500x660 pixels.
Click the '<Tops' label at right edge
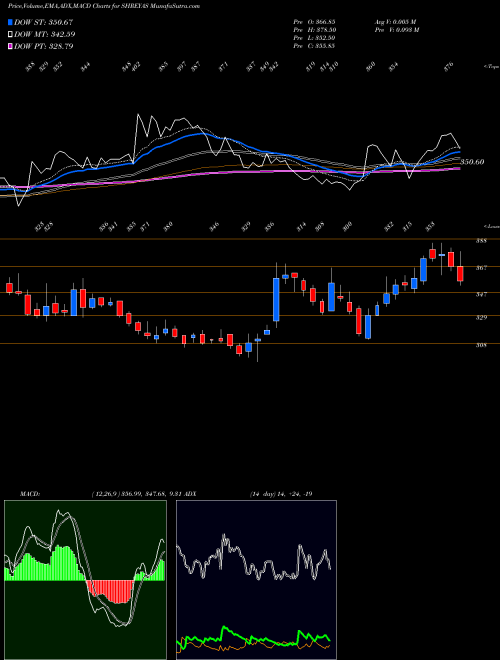[x=492, y=67]
